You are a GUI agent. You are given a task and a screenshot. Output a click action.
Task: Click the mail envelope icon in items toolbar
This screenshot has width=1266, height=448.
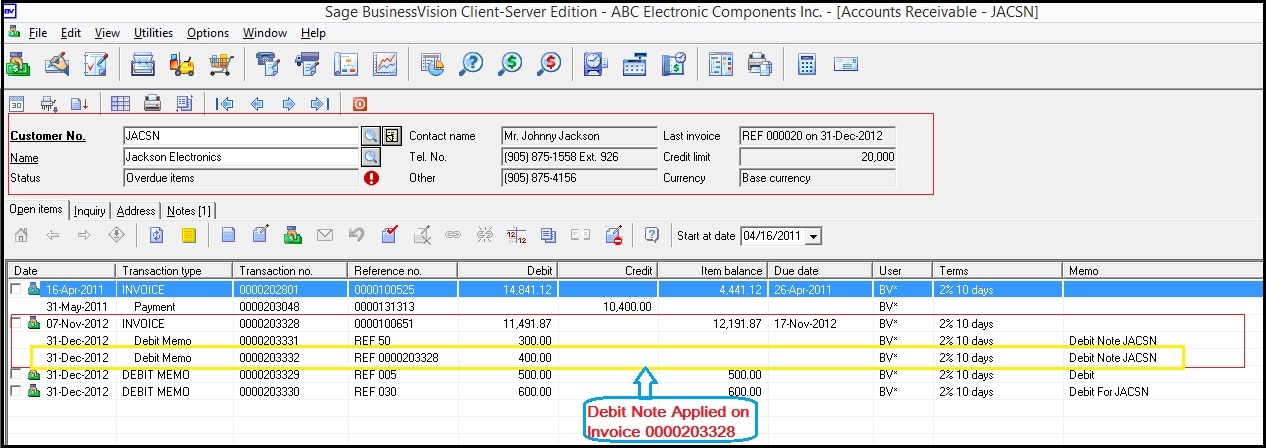coord(324,236)
